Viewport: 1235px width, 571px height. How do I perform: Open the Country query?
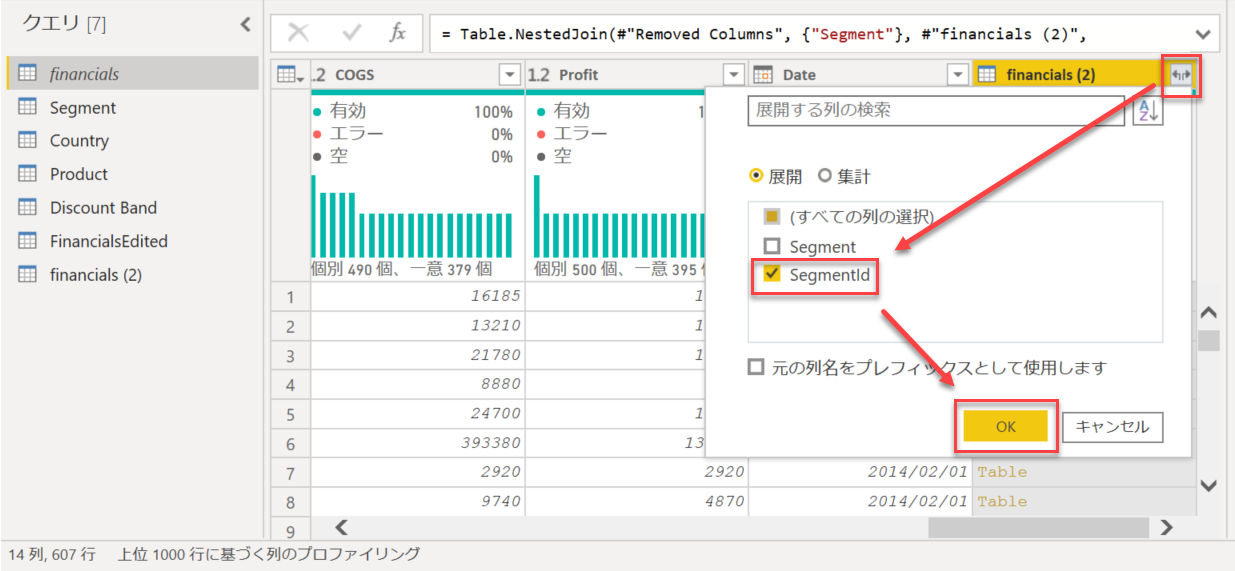coord(79,141)
